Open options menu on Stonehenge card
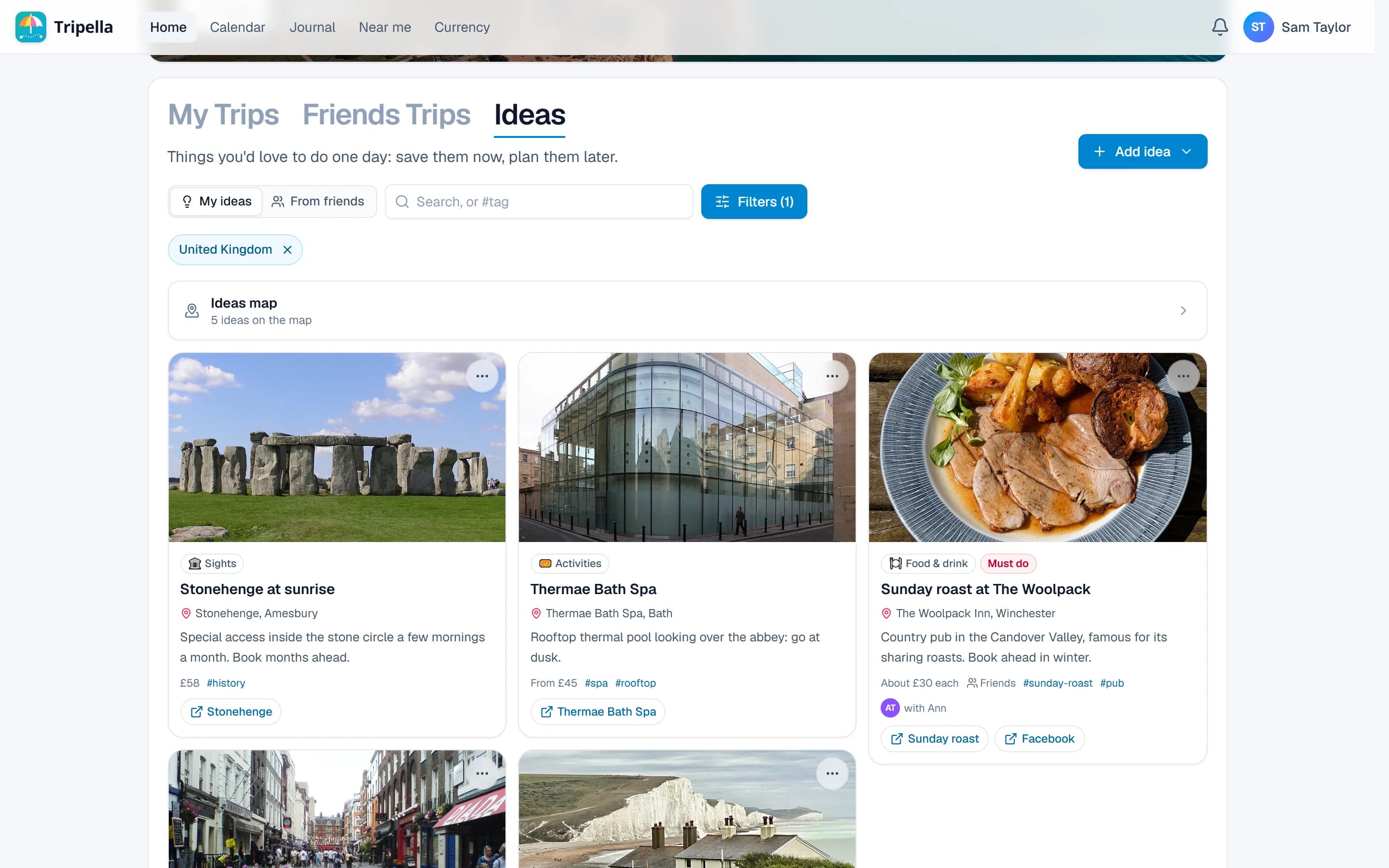This screenshot has width=1389, height=868. (482, 376)
